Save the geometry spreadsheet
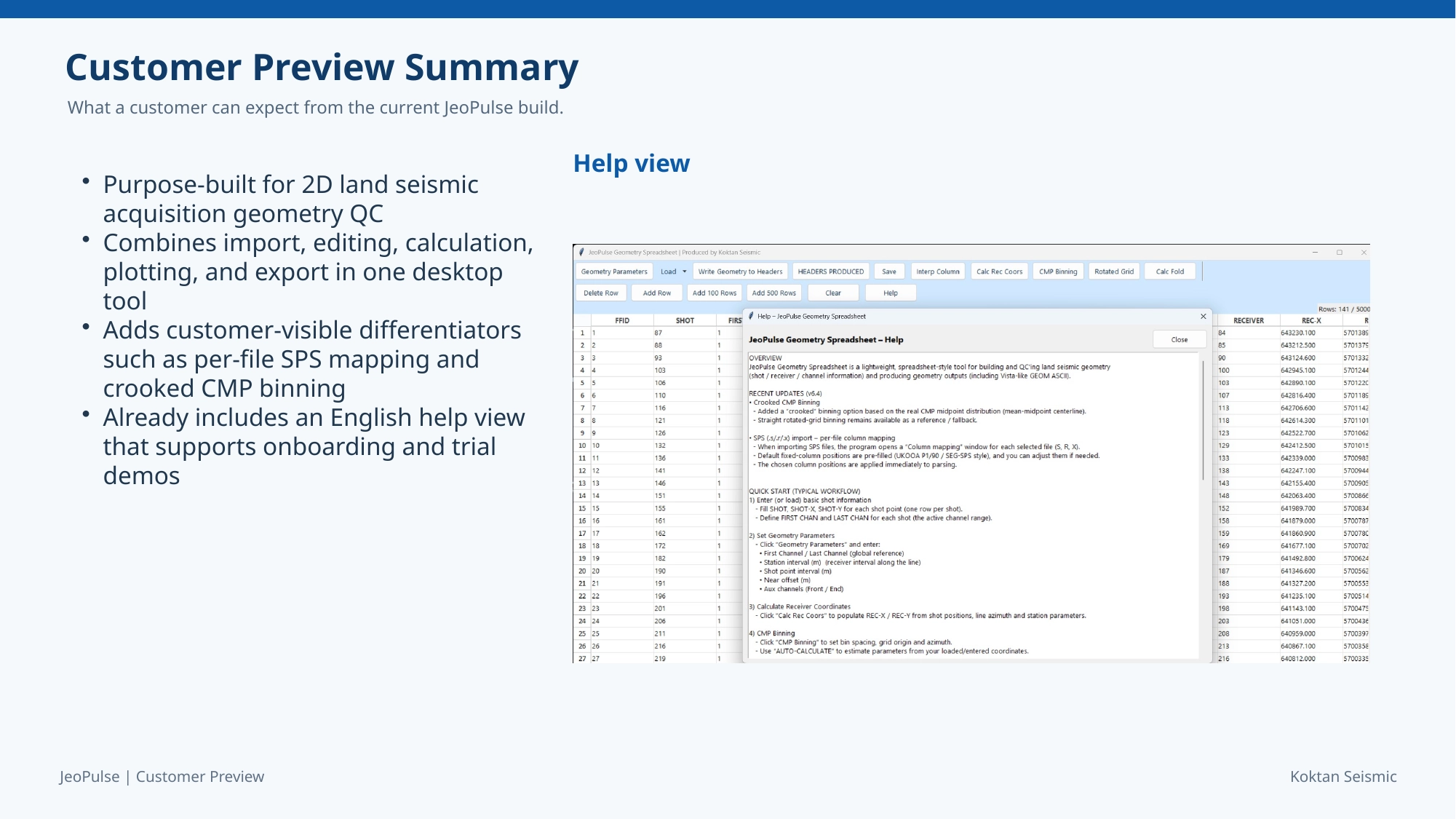The image size is (1456, 819). click(889, 272)
